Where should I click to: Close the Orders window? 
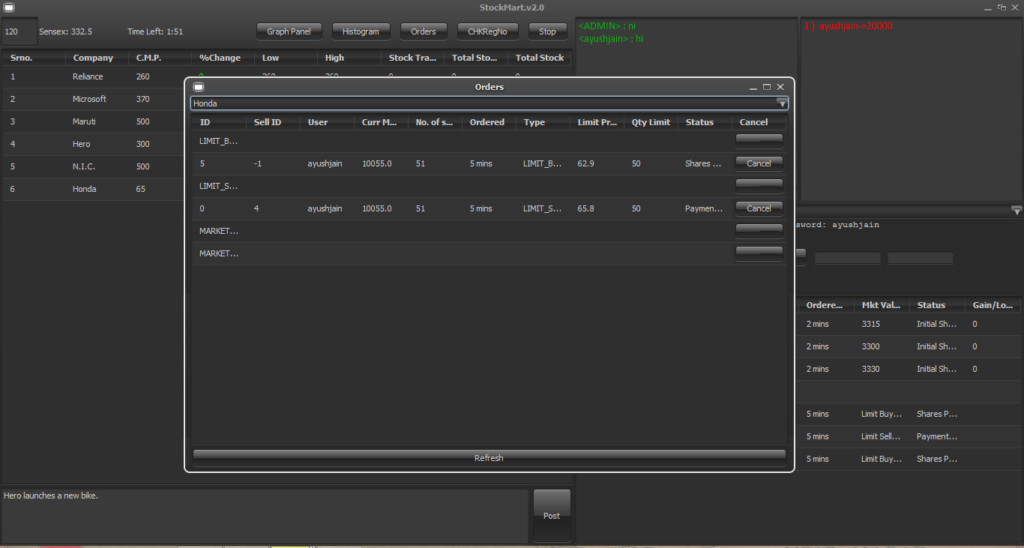(x=780, y=87)
